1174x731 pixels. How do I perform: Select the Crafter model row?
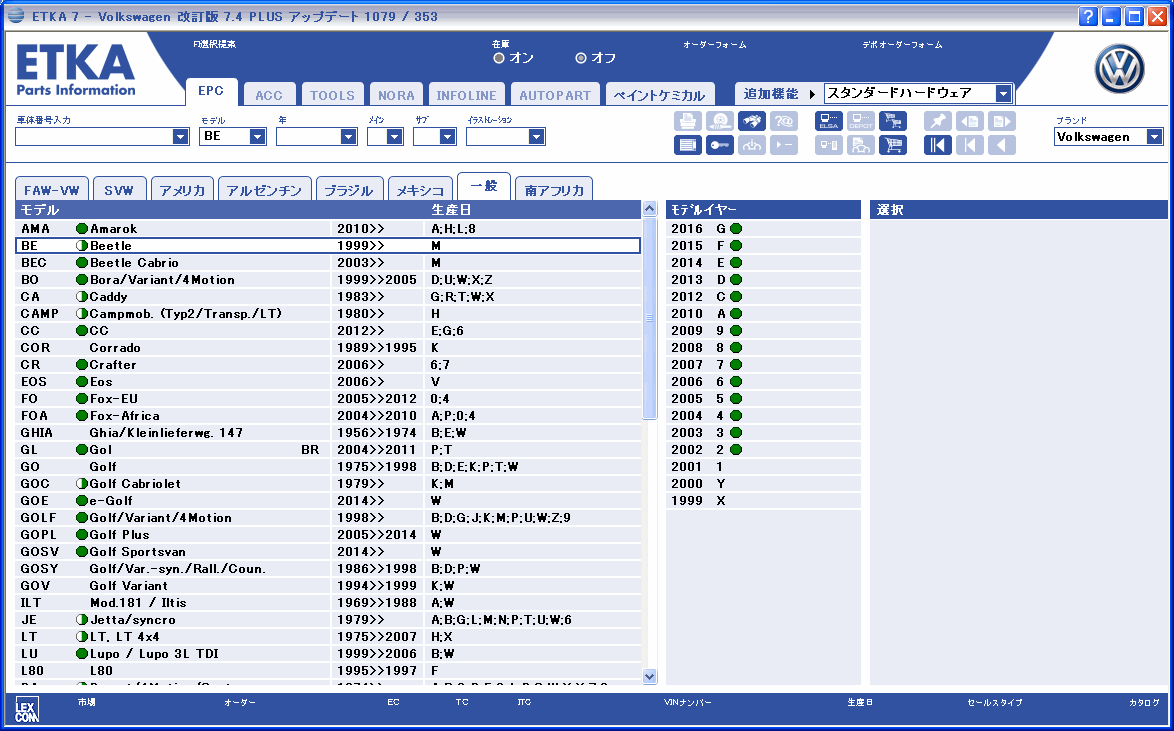coord(328,365)
